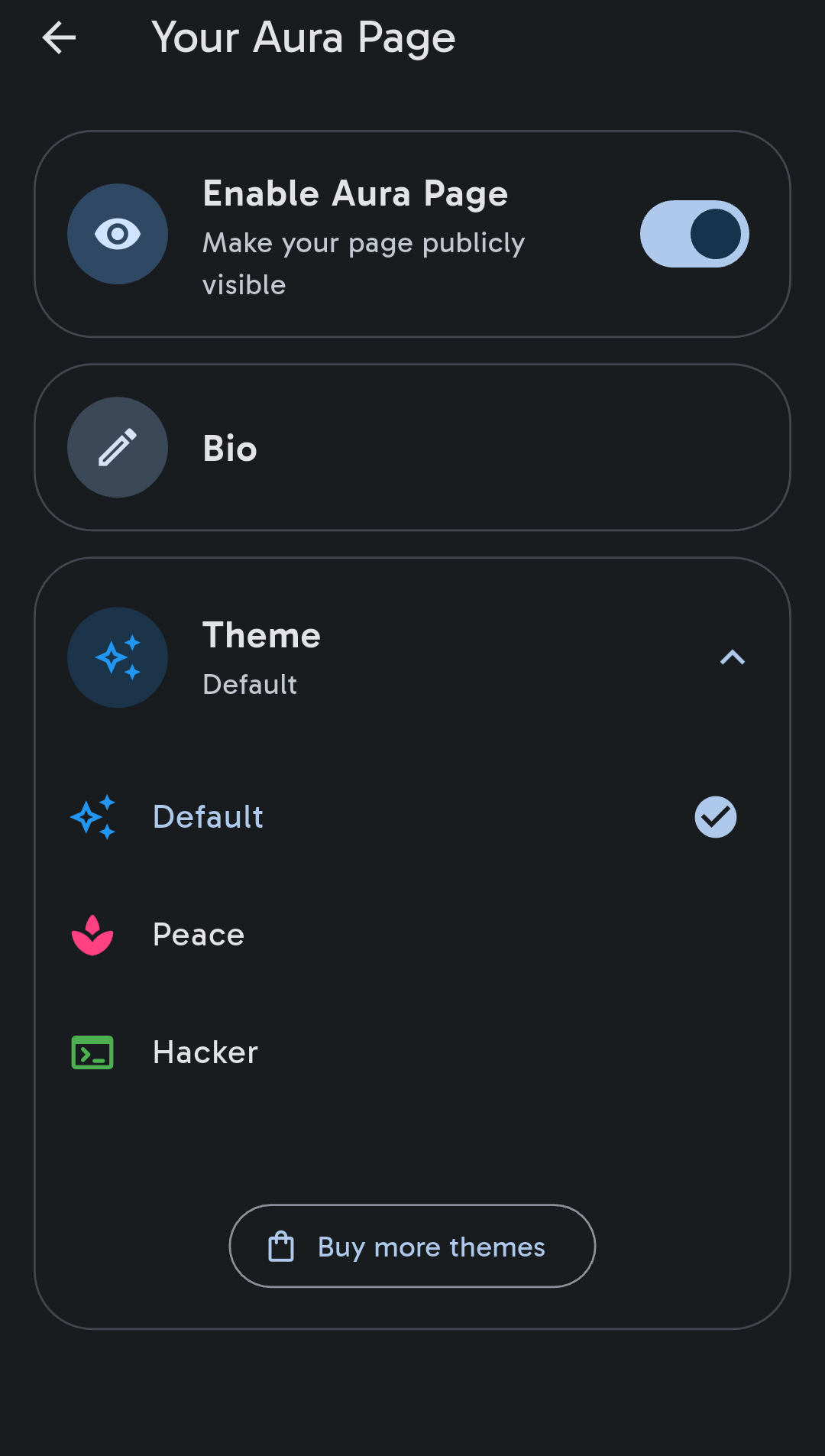This screenshot has height=1456, width=825.
Task: Click the Default theme checkmark
Action: (x=715, y=817)
